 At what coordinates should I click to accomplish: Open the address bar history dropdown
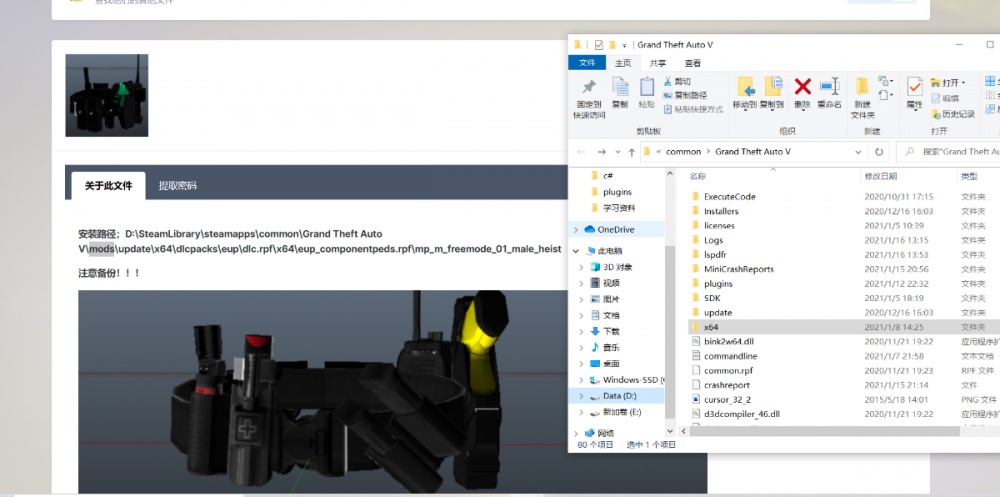click(858, 152)
